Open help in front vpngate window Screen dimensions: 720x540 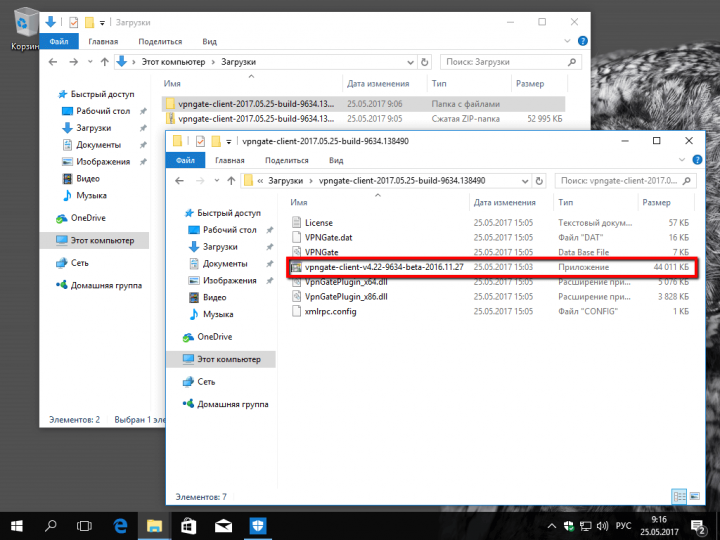697,160
